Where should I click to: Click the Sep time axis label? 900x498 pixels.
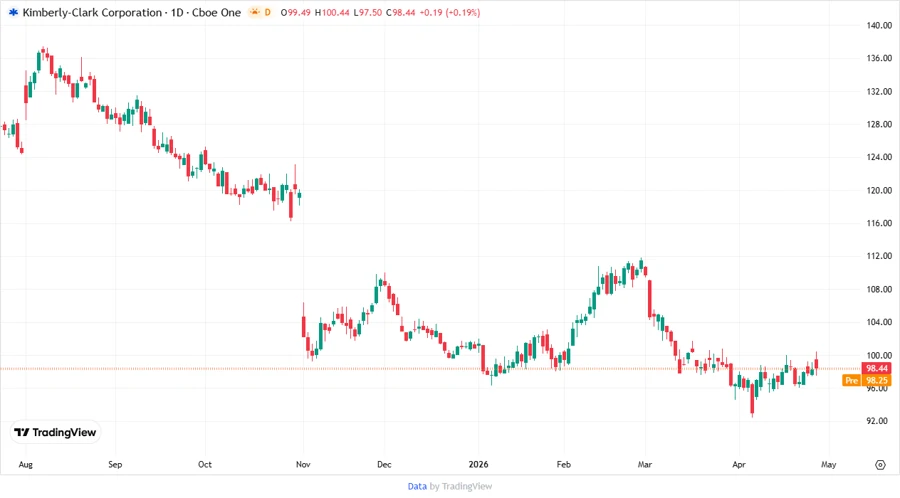point(115,464)
